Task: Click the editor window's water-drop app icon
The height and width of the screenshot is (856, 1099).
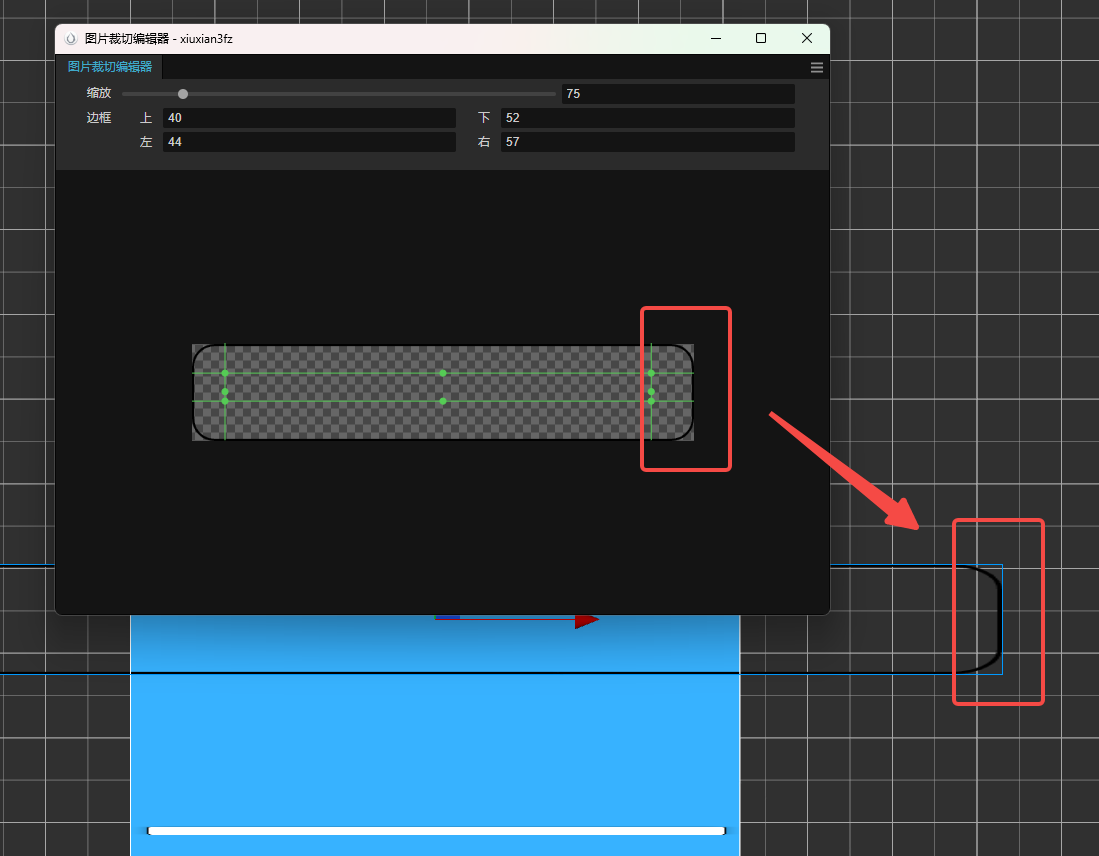Action: (71, 39)
